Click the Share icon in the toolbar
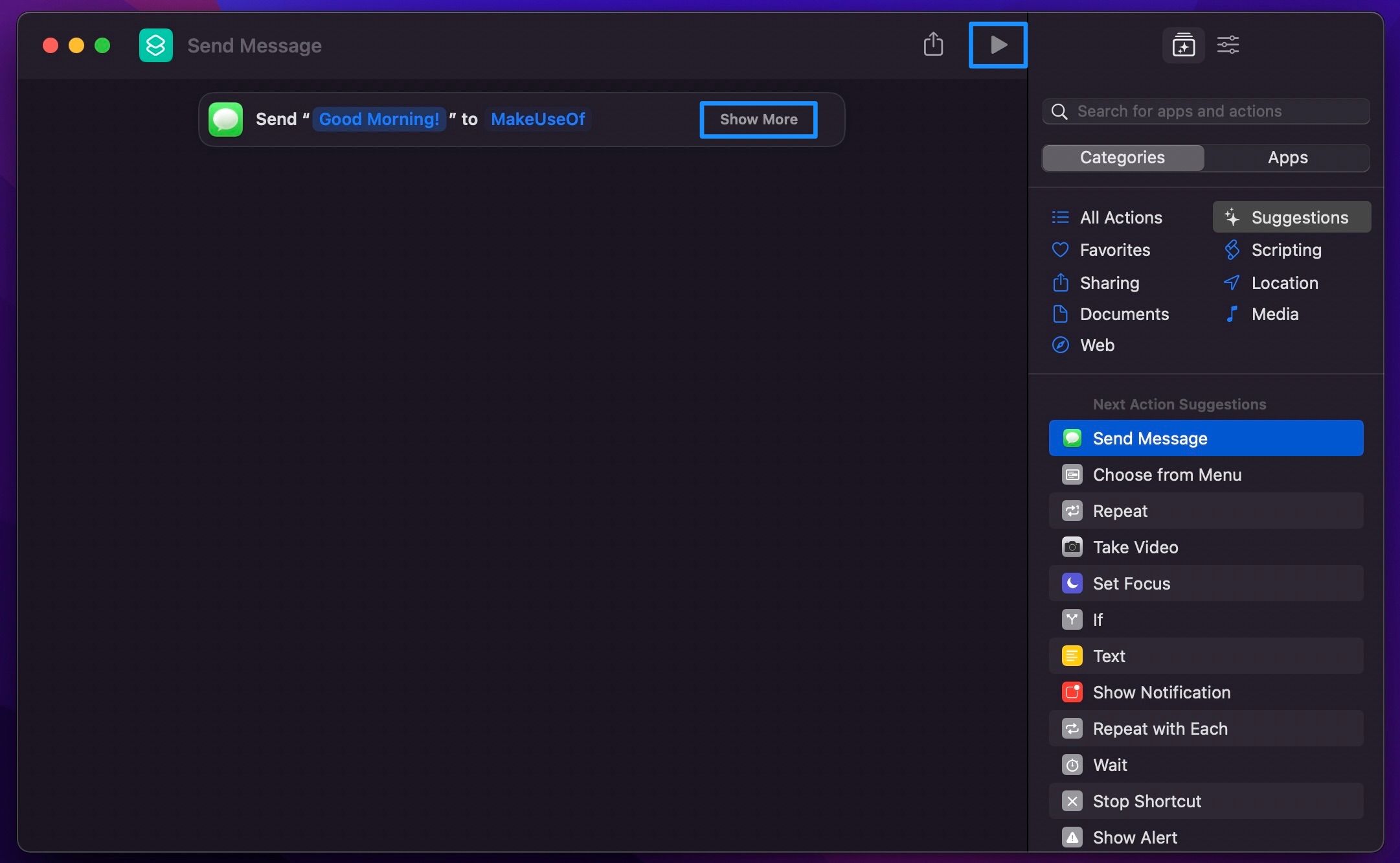This screenshot has height=863, width=1400. coord(932,45)
